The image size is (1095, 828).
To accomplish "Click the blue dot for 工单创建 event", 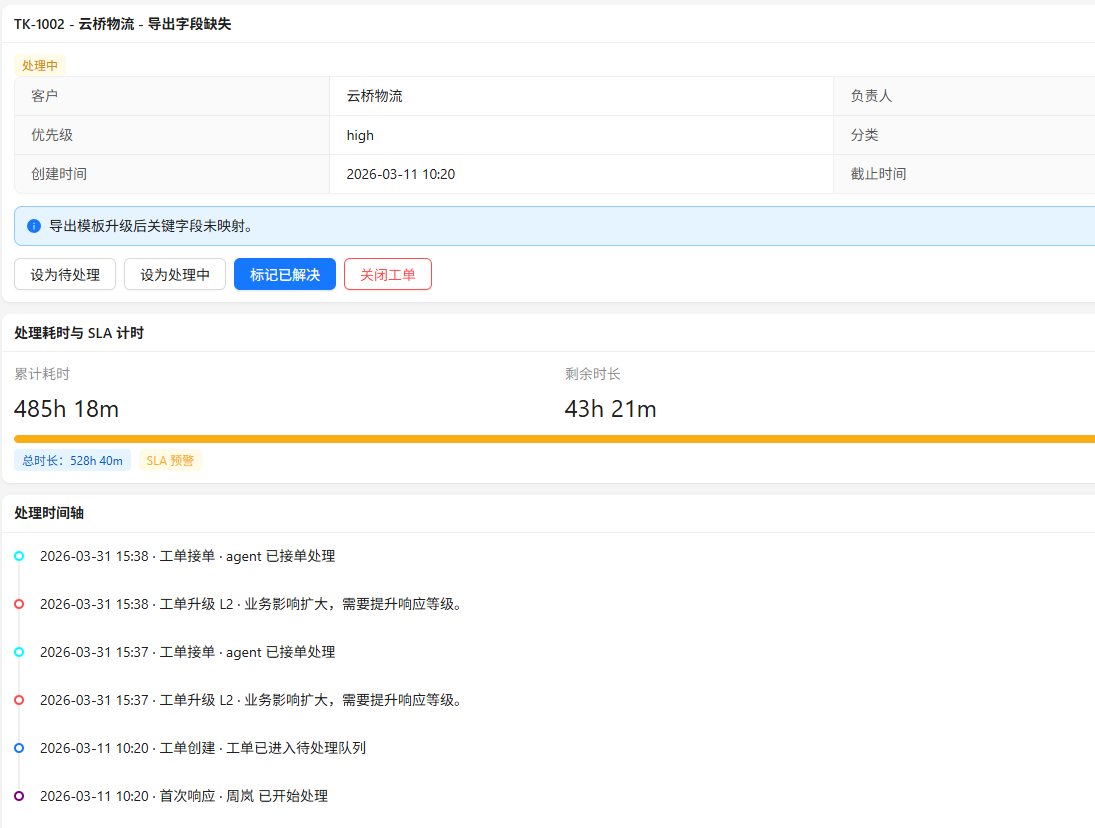I will tap(19, 748).
